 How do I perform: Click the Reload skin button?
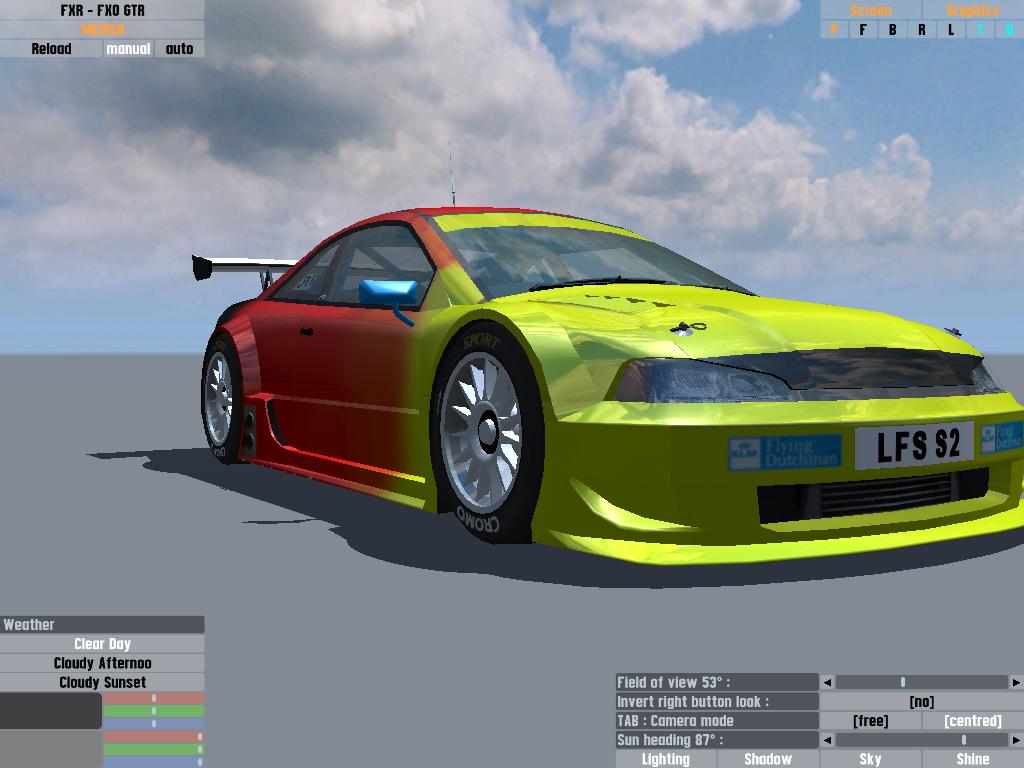point(51,49)
